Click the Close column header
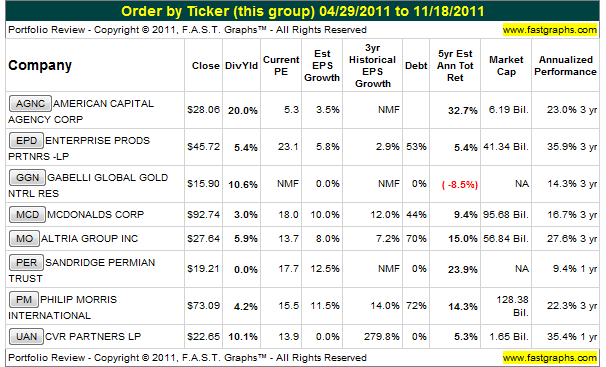Image resolution: width=606 pixels, height=367 pixels. coord(206,66)
